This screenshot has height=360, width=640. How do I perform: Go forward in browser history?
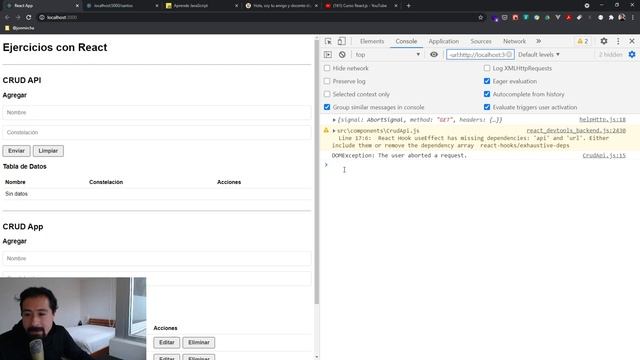click(x=18, y=18)
